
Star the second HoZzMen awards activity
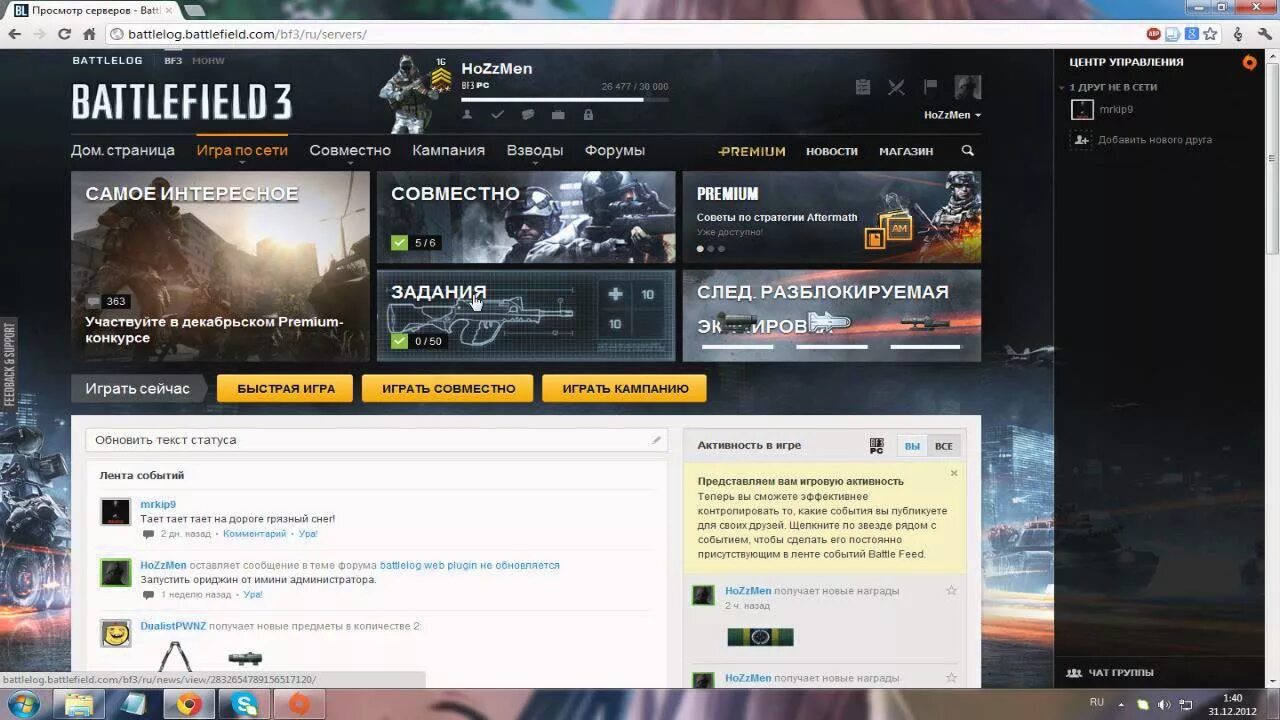pos(951,678)
